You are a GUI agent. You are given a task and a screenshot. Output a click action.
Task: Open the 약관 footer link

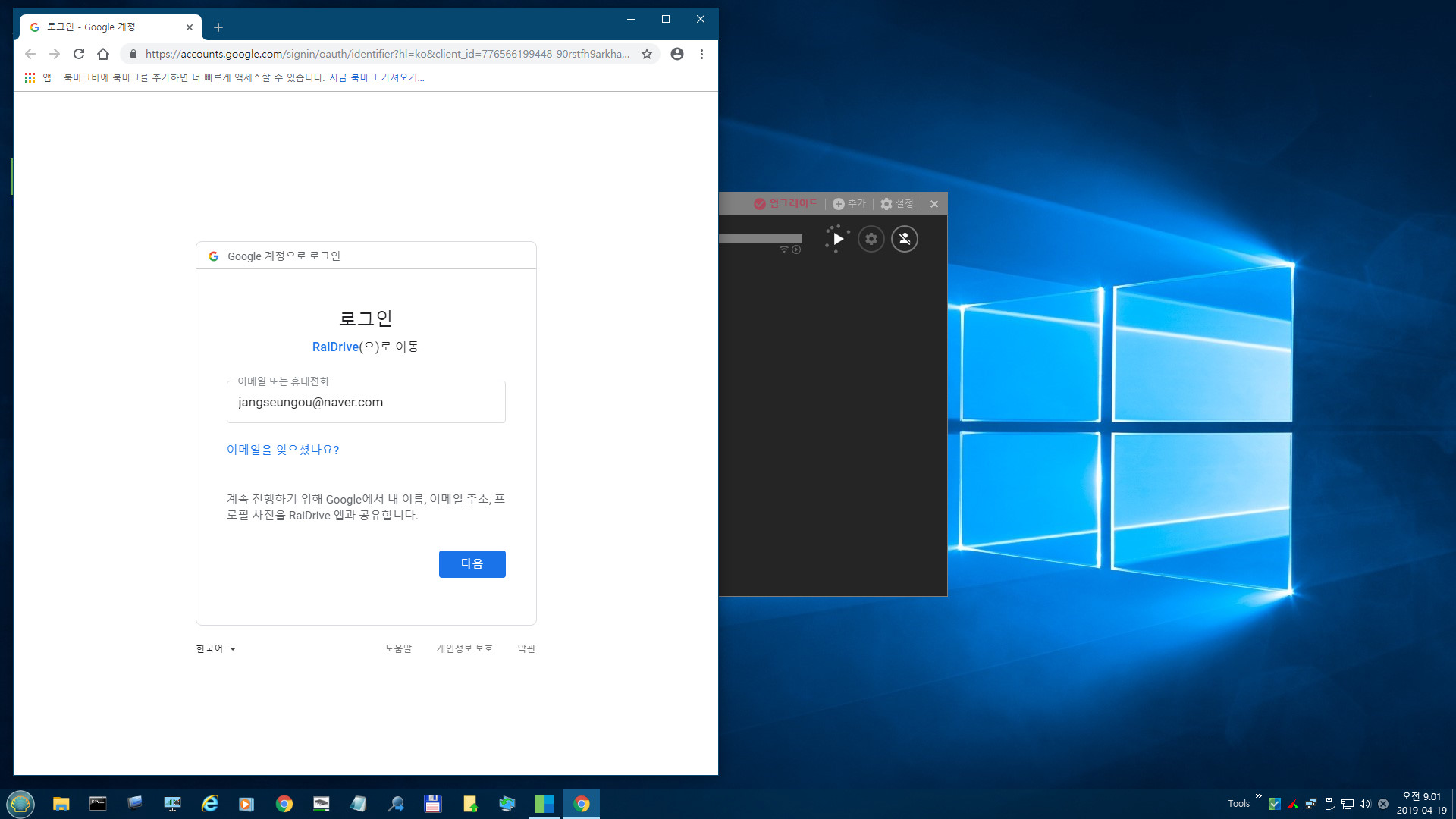coord(527,648)
